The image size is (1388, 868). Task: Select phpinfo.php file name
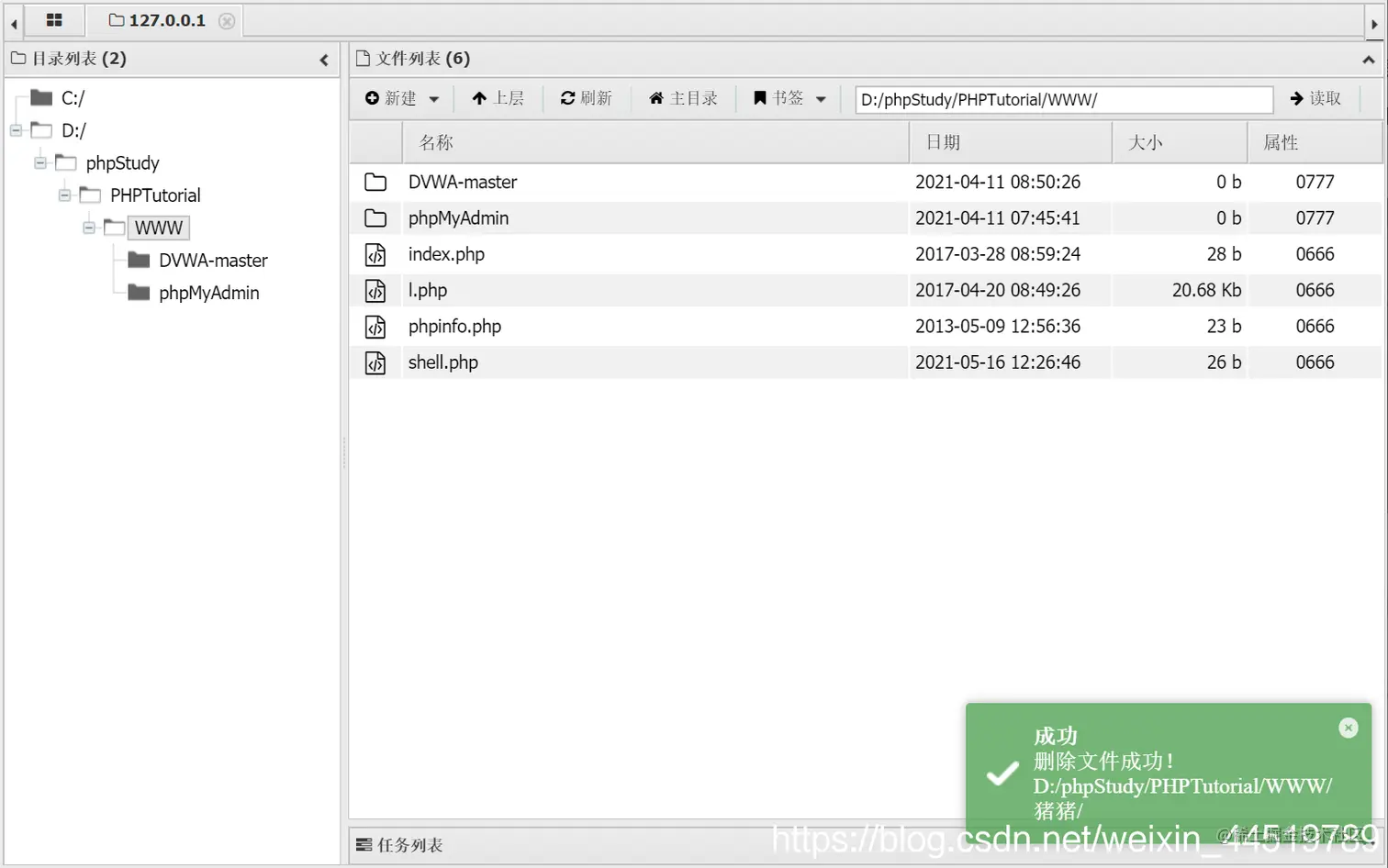click(454, 326)
